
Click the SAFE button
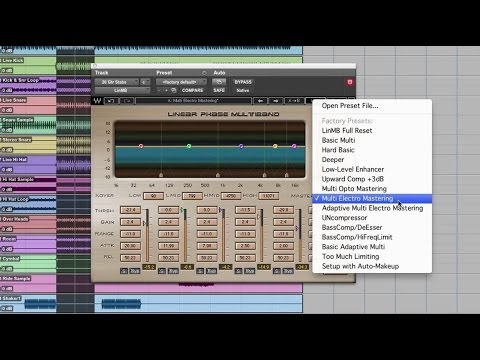click(219, 90)
